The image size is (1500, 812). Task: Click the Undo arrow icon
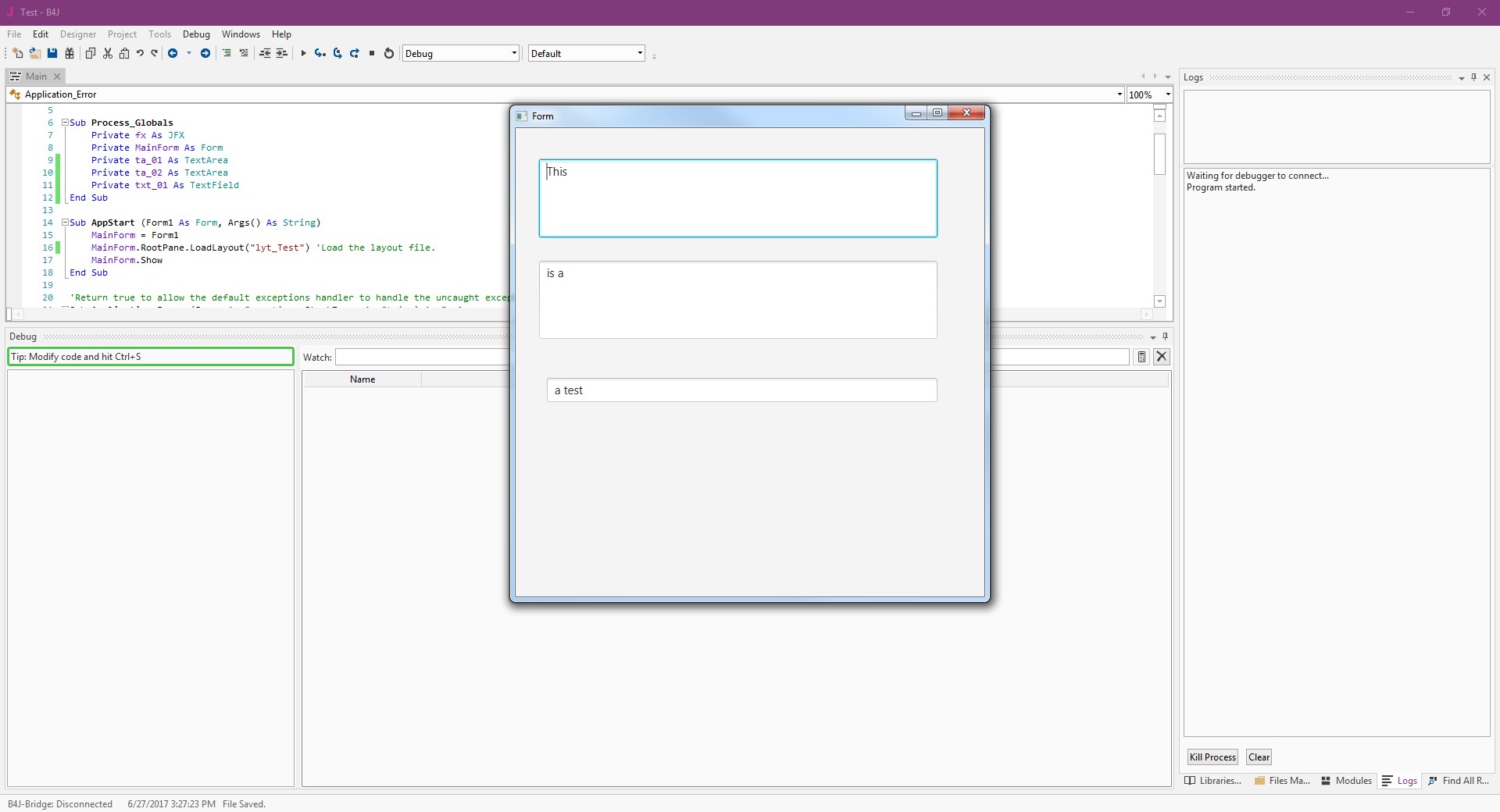tap(140, 53)
